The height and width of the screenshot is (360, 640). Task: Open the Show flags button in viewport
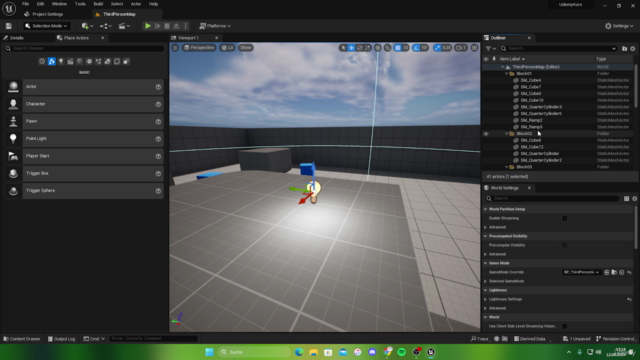(246, 48)
